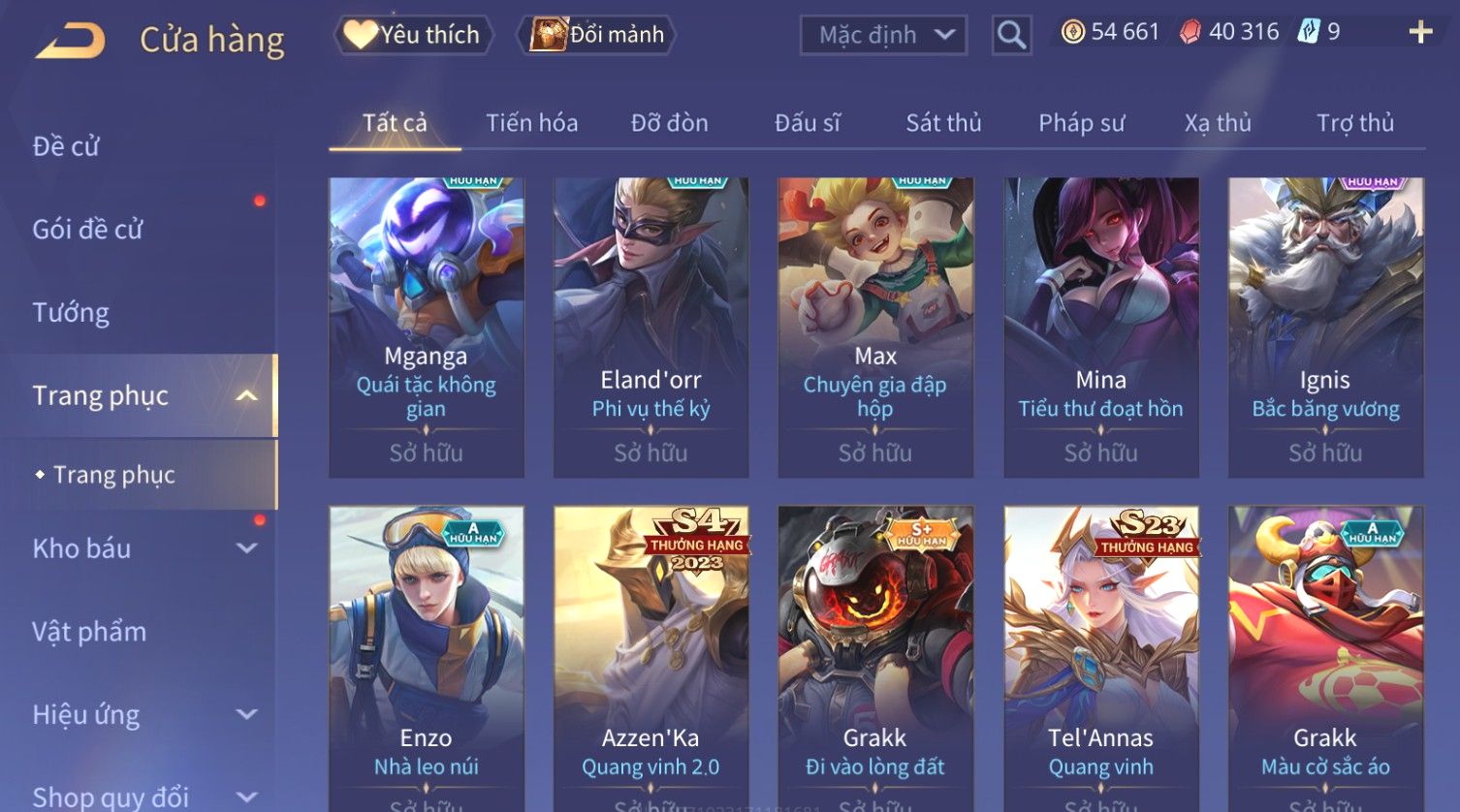
Task: Open the Mặc định sort dropdown
Action: click(883, 36)
